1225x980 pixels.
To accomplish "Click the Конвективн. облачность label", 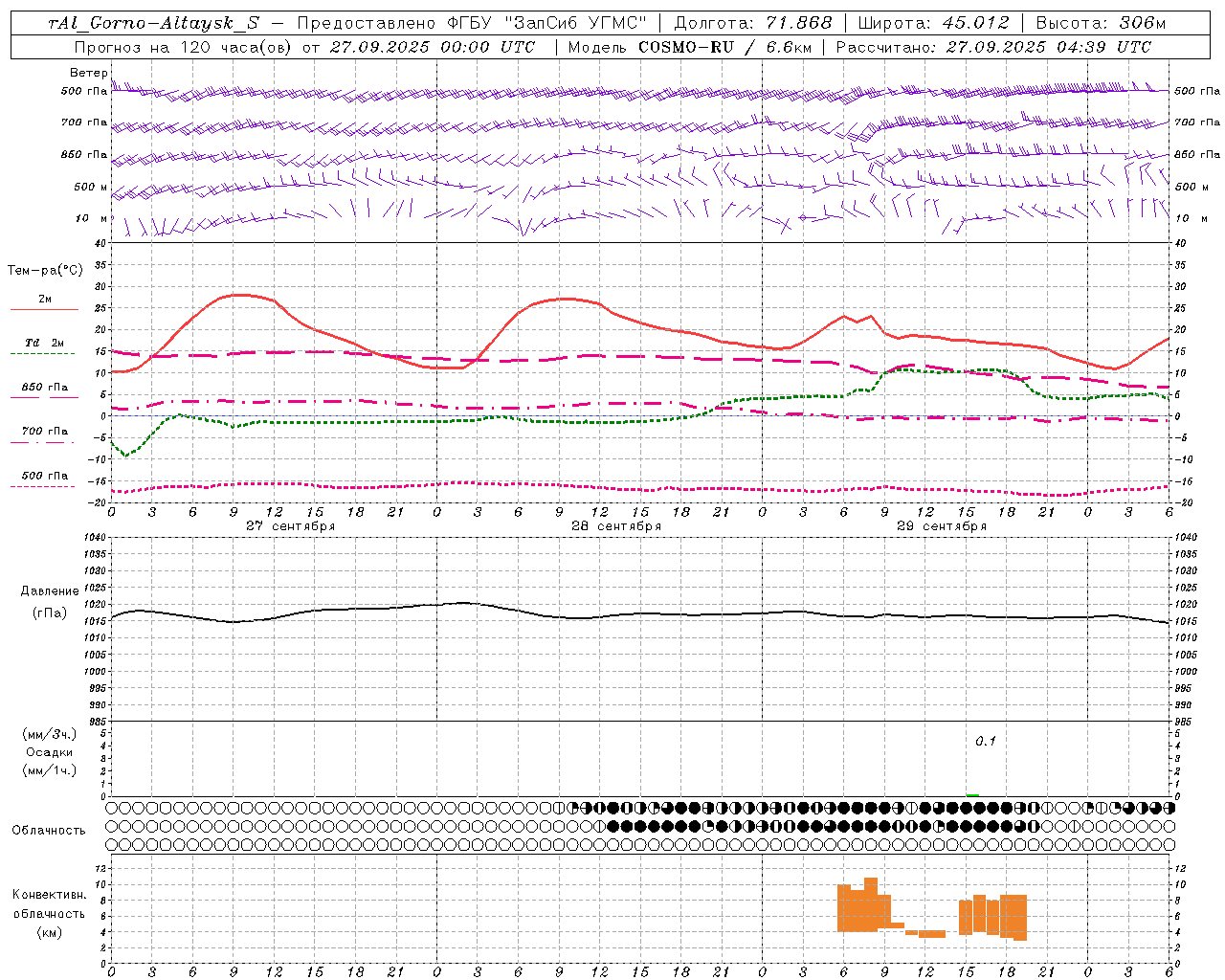I will tap(50, 904).
